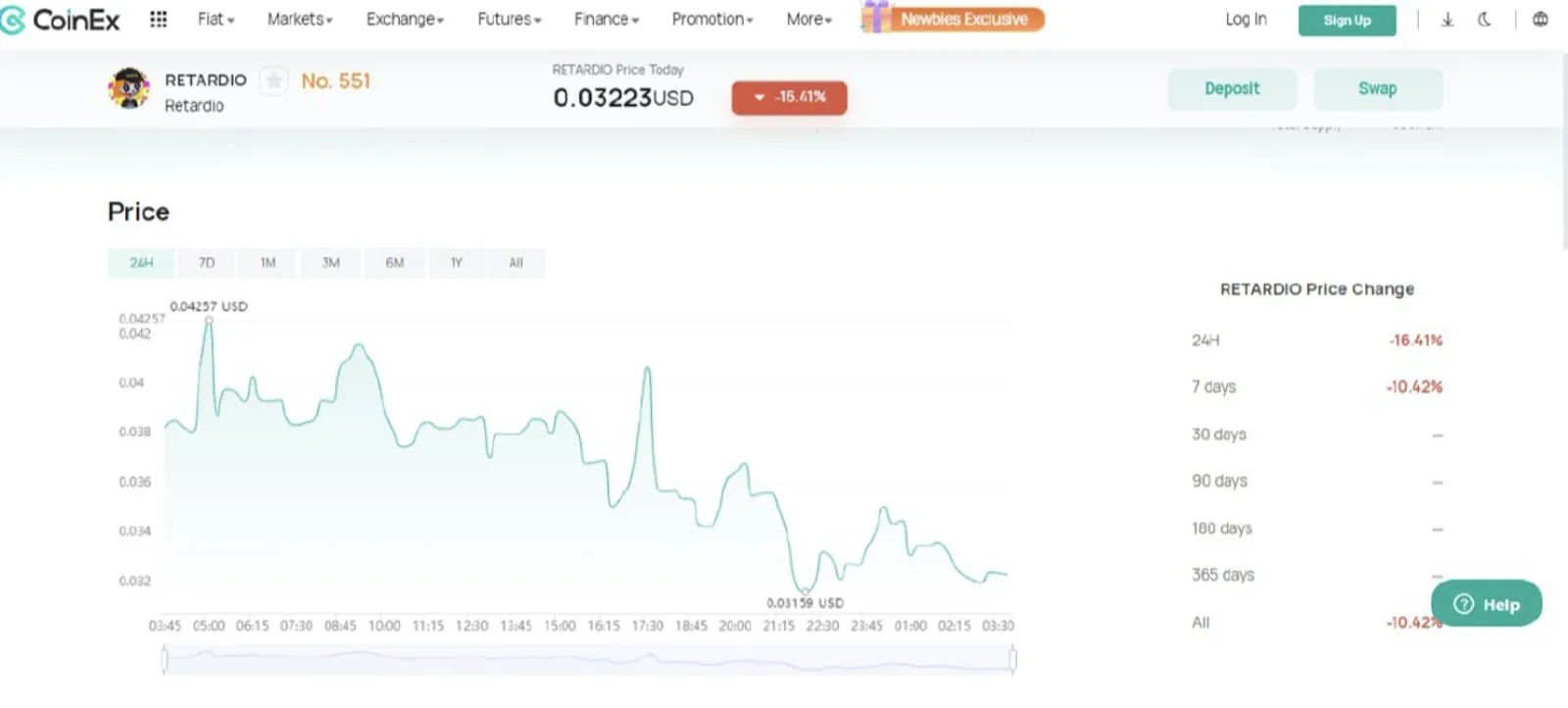Select the 7D chart range tab
1568x708 pixels.
point(207,263)
